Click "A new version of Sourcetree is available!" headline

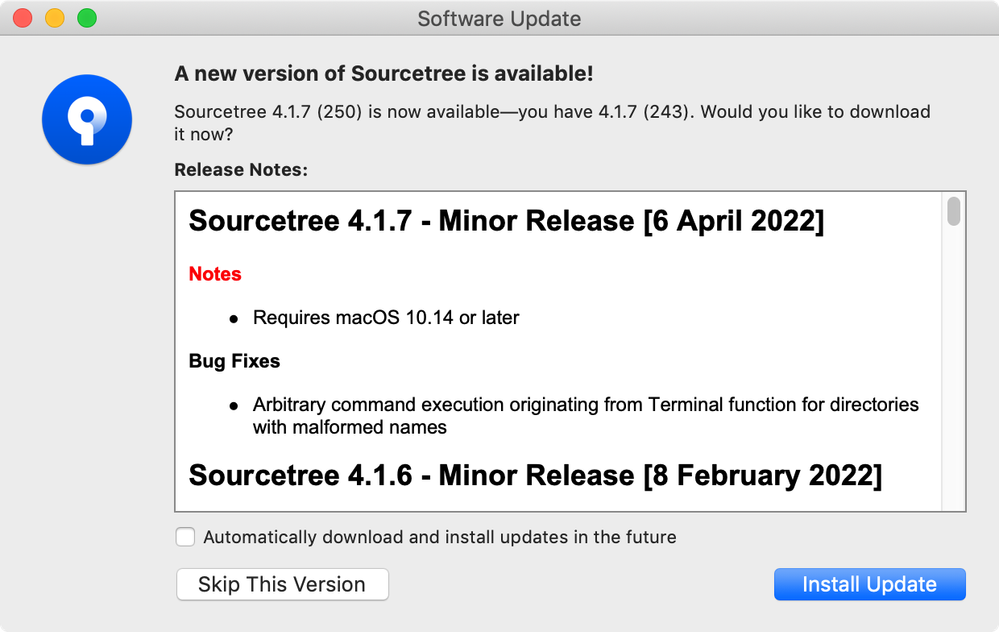(x=384, y=74)
